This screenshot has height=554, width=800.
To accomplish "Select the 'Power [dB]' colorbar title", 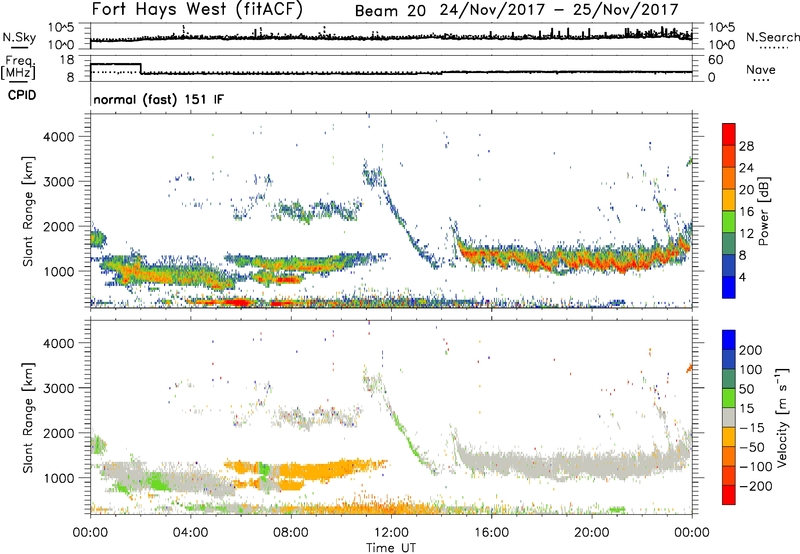I will [x=763, y=211].
